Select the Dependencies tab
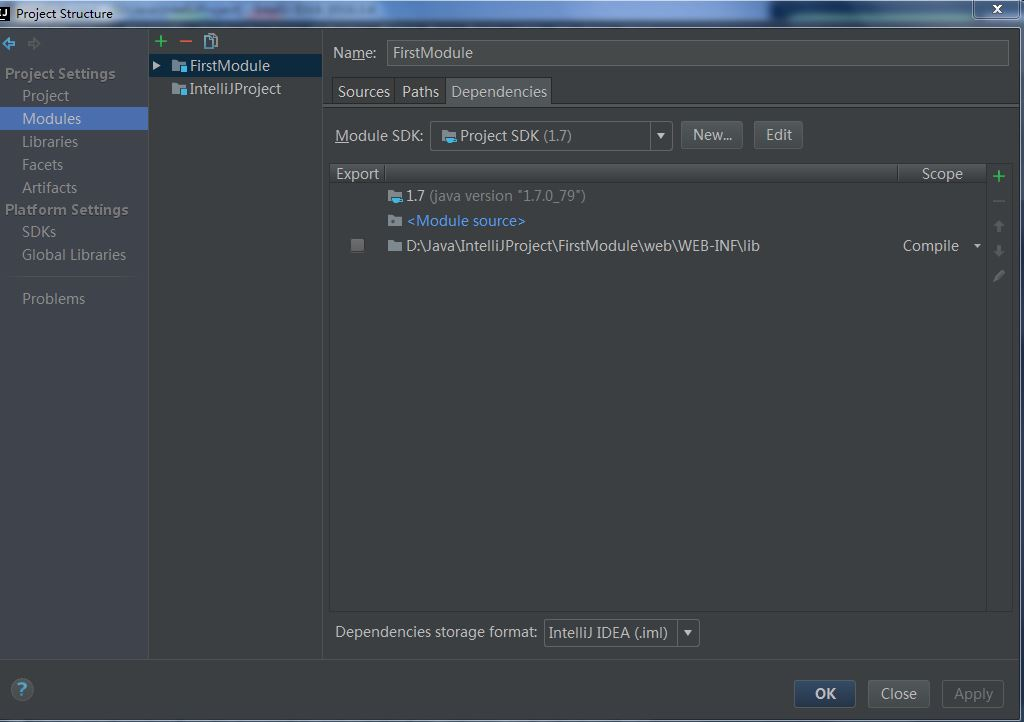 click(499, 91)
